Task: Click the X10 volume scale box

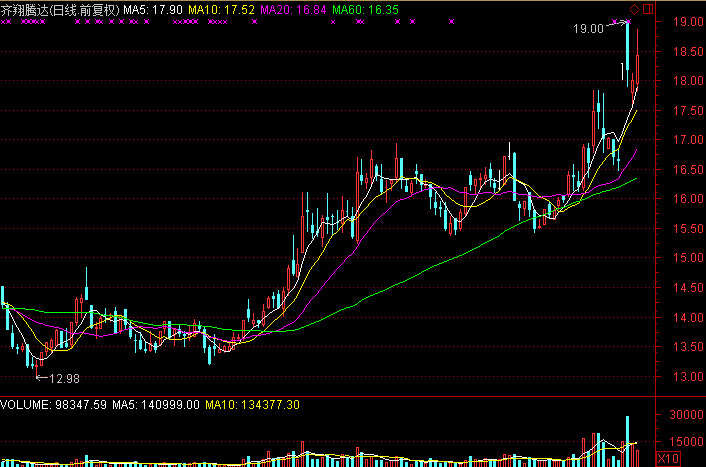Action: coord(669,458)
